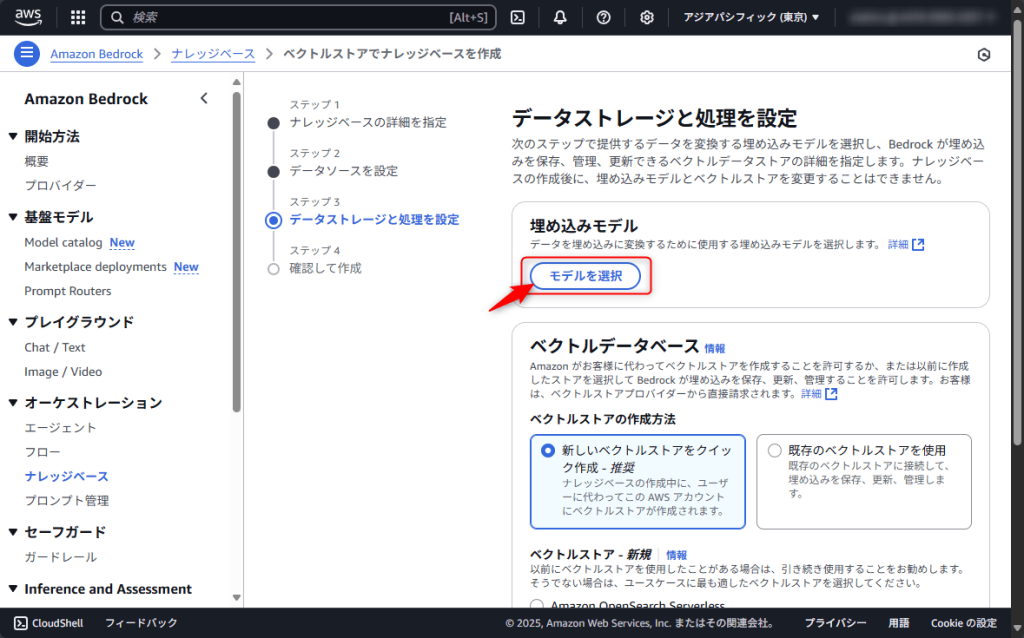Open エージェント in the sidebar
Screen dimensions: 1024x638
coord(60,428)
